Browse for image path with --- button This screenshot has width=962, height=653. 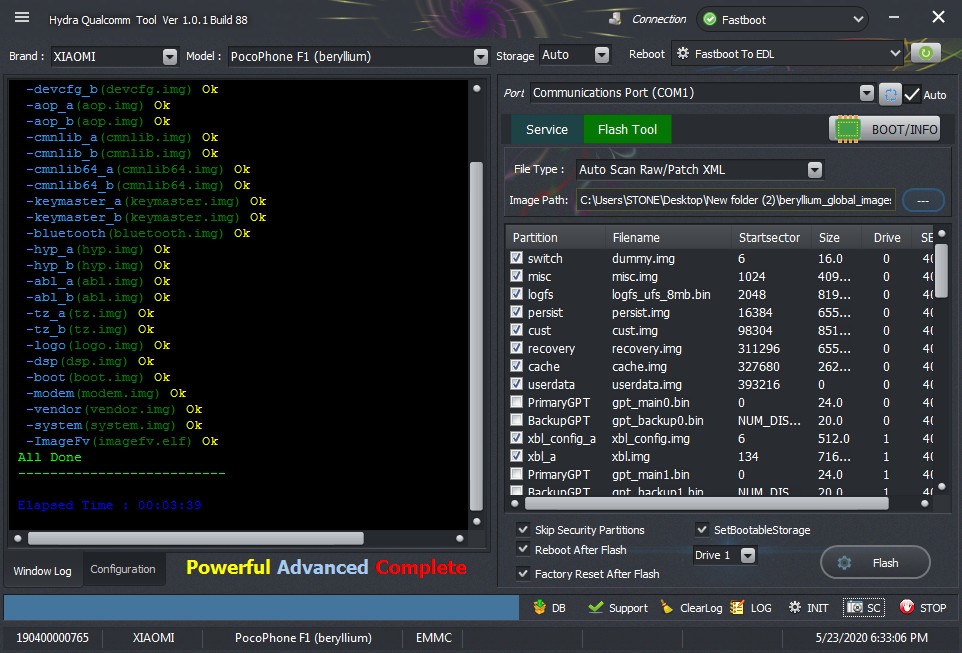pos(923,201)
